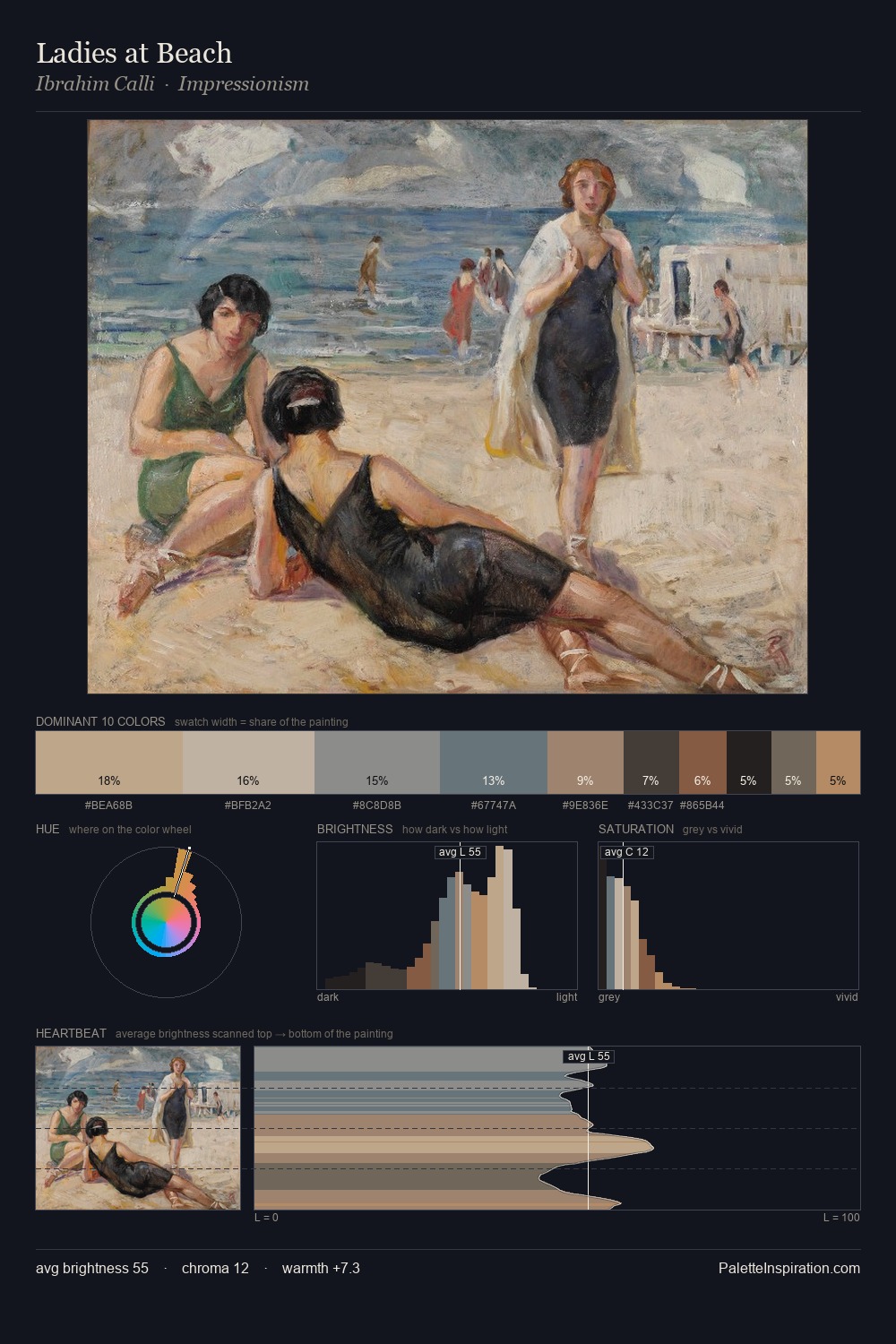The height and width of the screenshot is (1344, 896).
Task: Choose the 13% blue-grey swatch #67747A
Action: pos(494,762)
